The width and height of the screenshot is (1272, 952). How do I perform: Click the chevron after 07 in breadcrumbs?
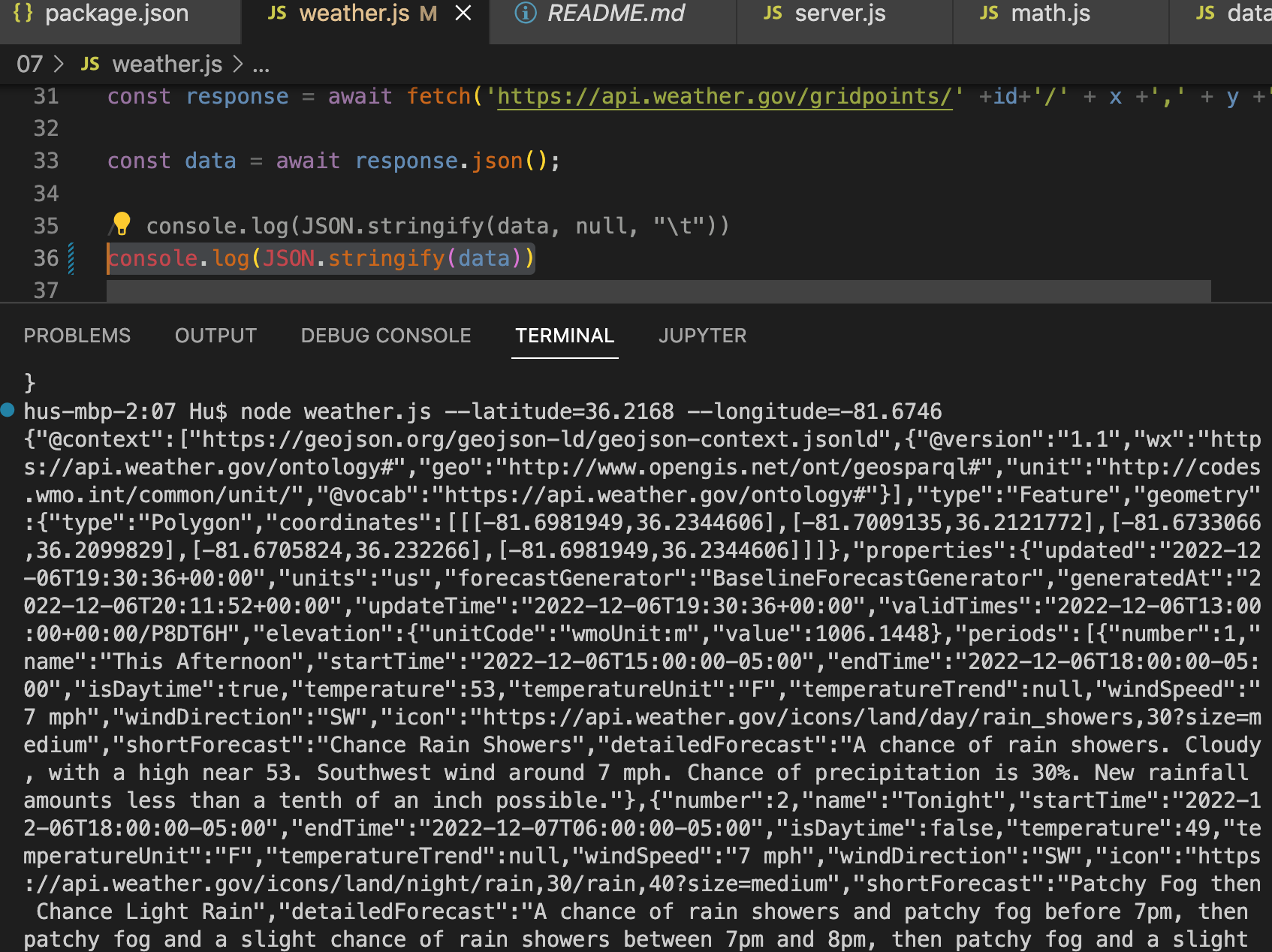coord(59,64)
